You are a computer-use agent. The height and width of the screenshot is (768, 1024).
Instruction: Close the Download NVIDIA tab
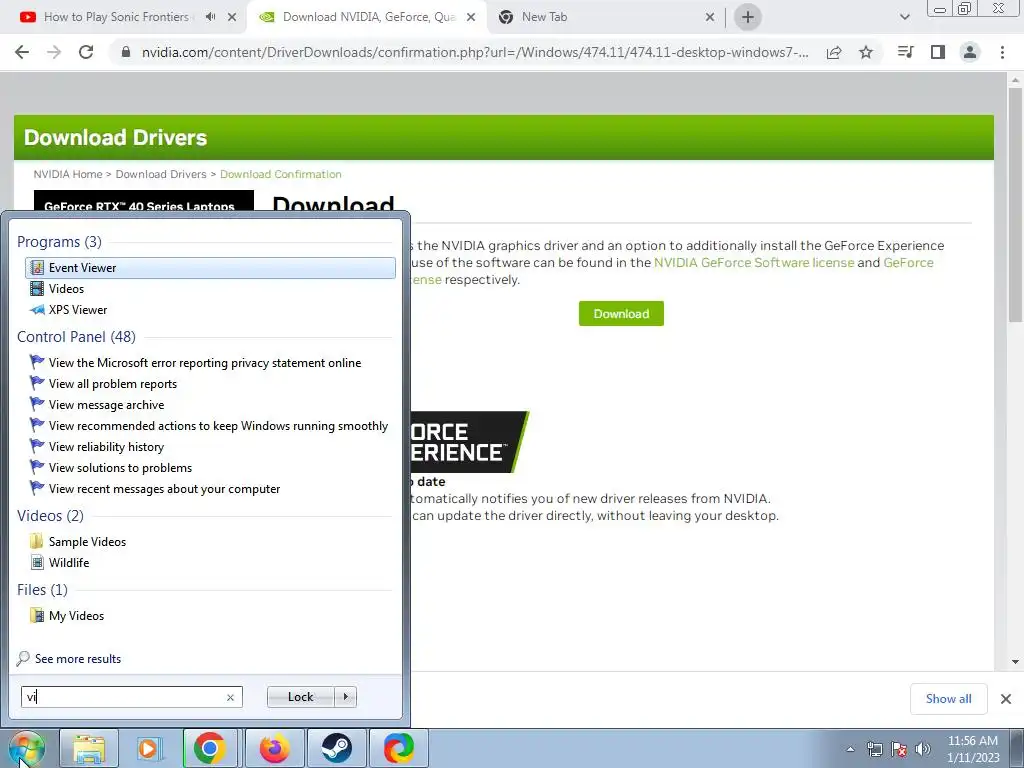471,17
